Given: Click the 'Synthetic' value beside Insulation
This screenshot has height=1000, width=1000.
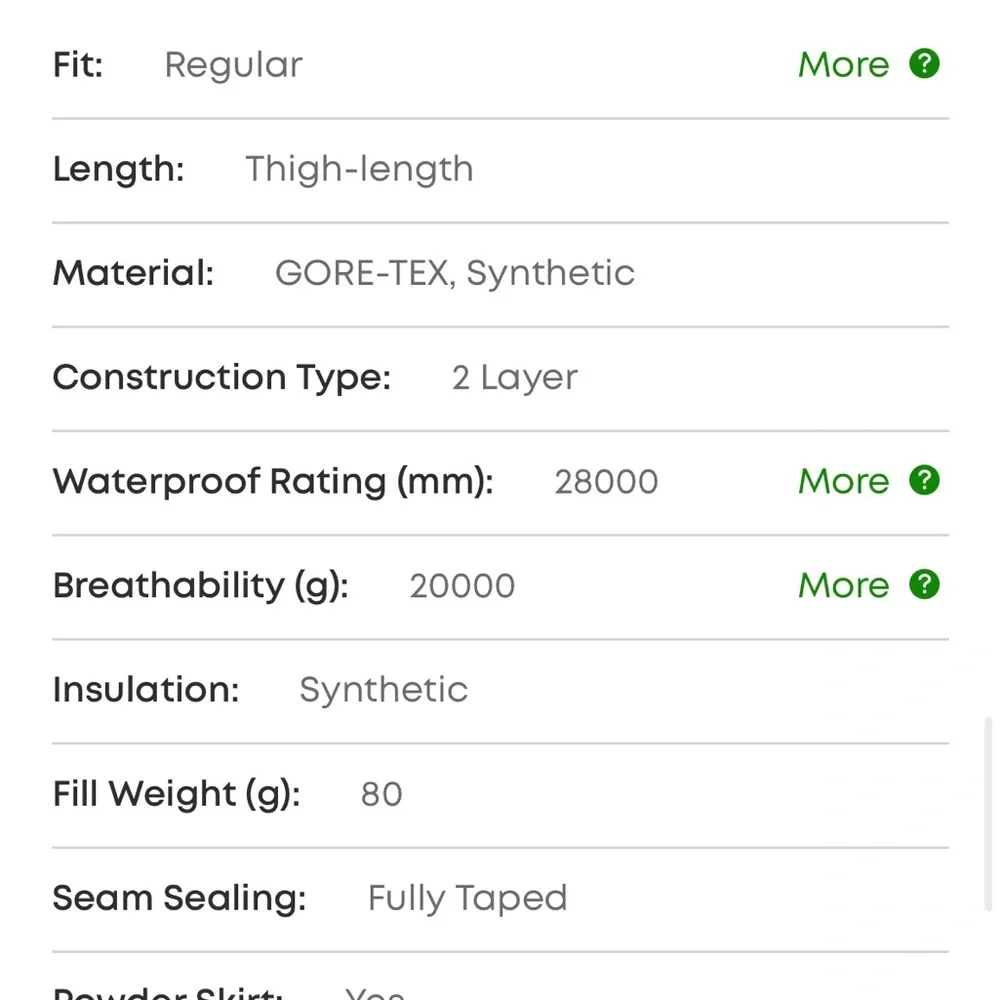Looking at the screenshot, I should pos(384,690).
